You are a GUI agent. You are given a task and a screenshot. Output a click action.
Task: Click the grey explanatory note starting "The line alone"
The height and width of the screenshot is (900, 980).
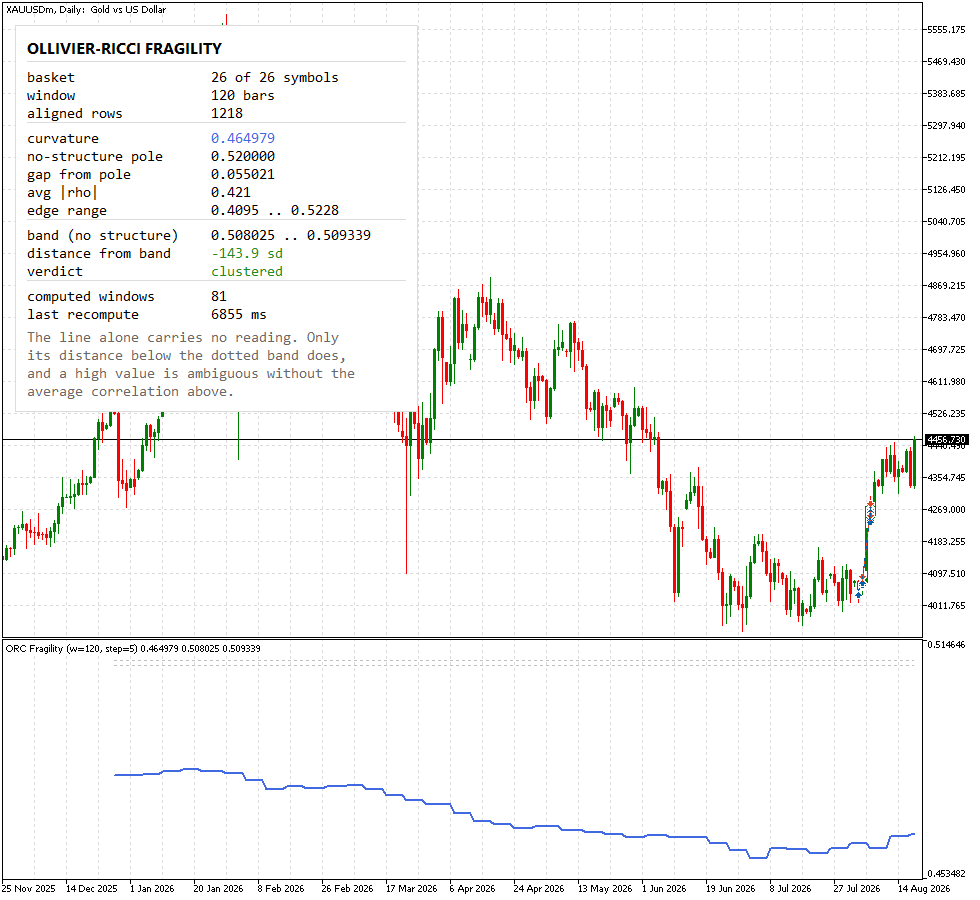click(x=191, y=364)
